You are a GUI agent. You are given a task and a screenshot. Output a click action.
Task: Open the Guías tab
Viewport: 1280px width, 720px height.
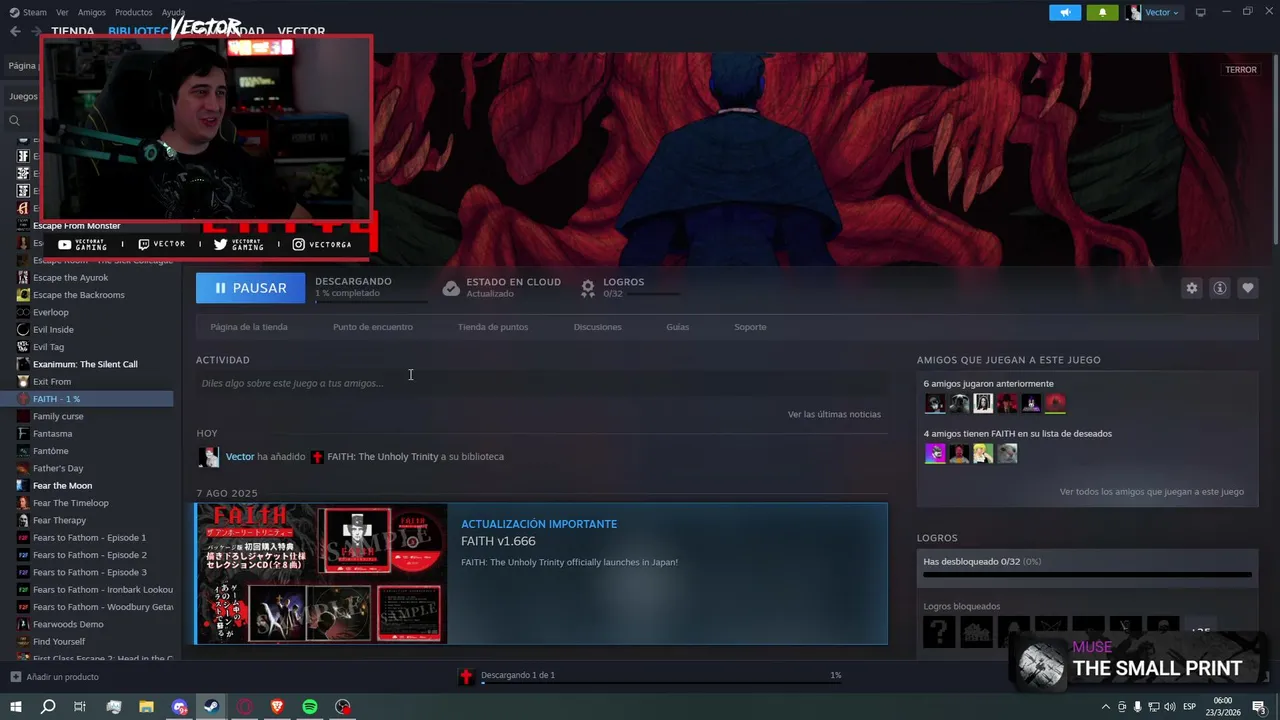(678, 327)
